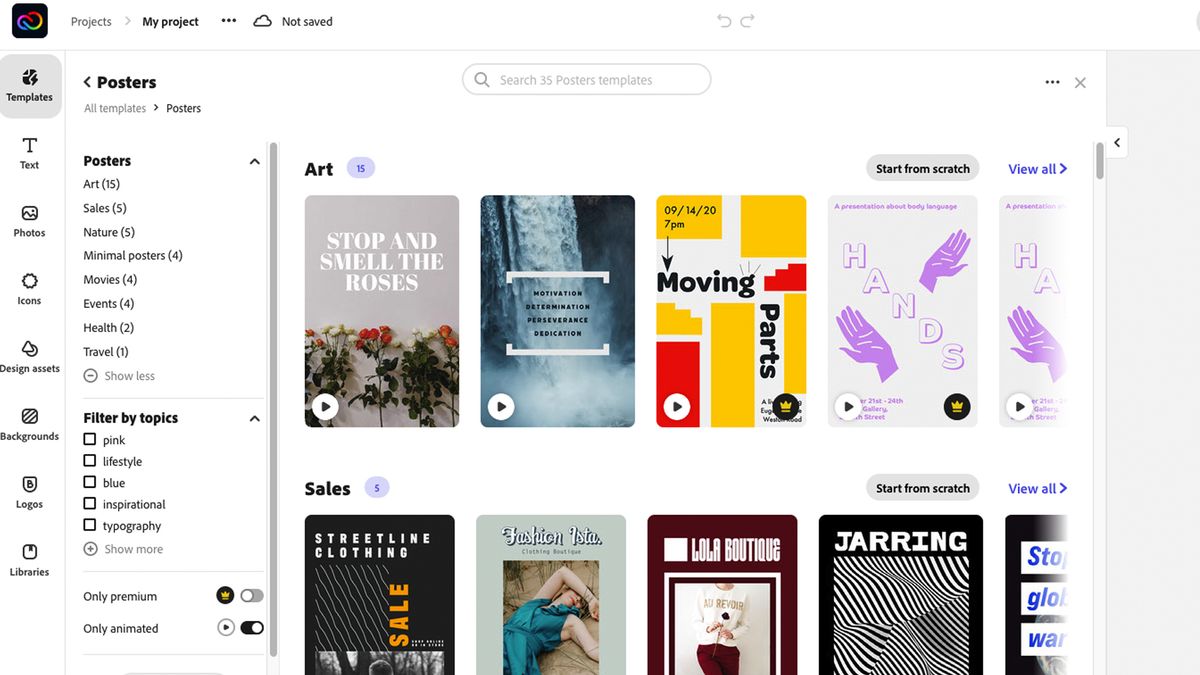Open the Design assets panel
Viewport: 1200px width, 675px height.
click(29, 357)
